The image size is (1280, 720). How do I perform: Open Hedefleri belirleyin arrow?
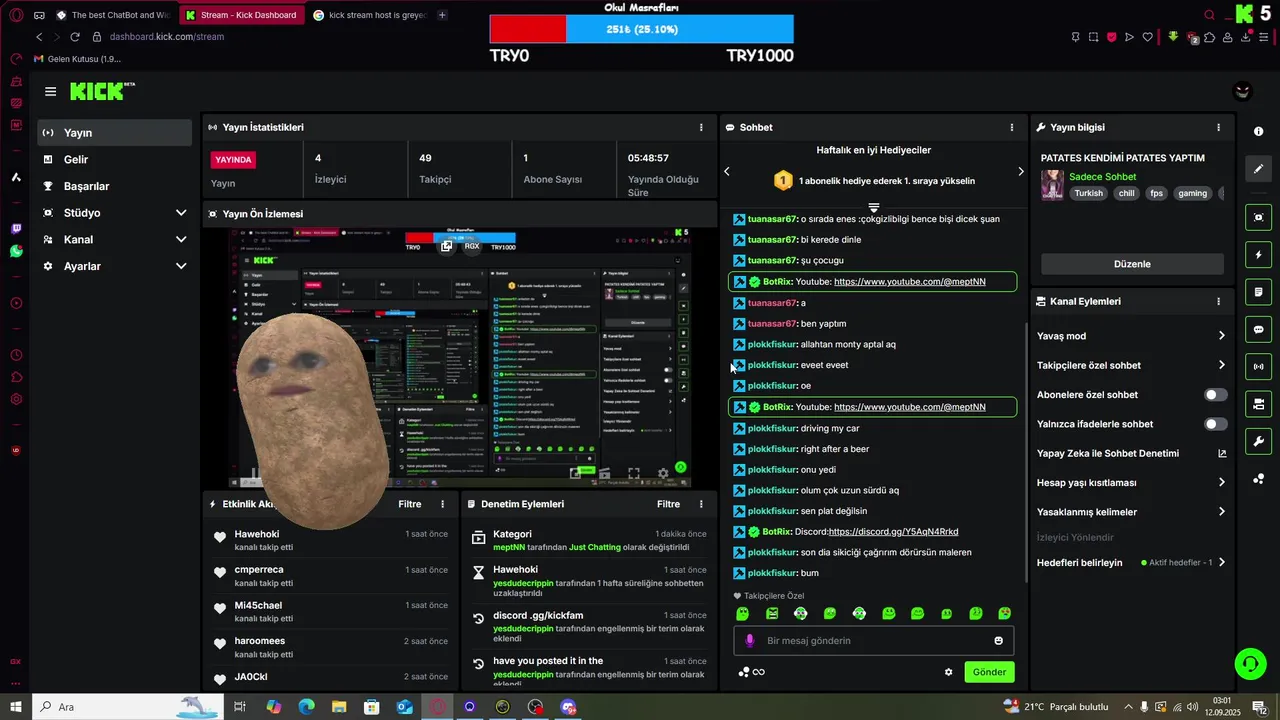click(1221, 562)
